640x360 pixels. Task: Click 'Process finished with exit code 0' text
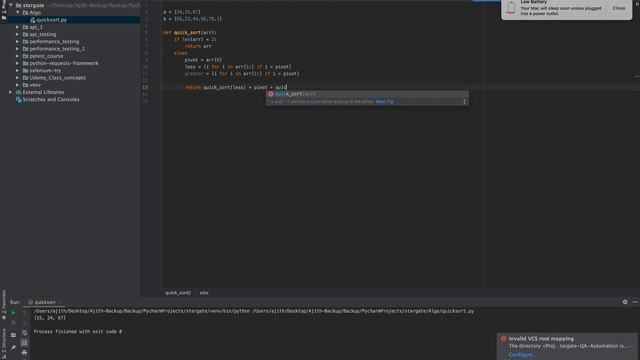[78, 332]
